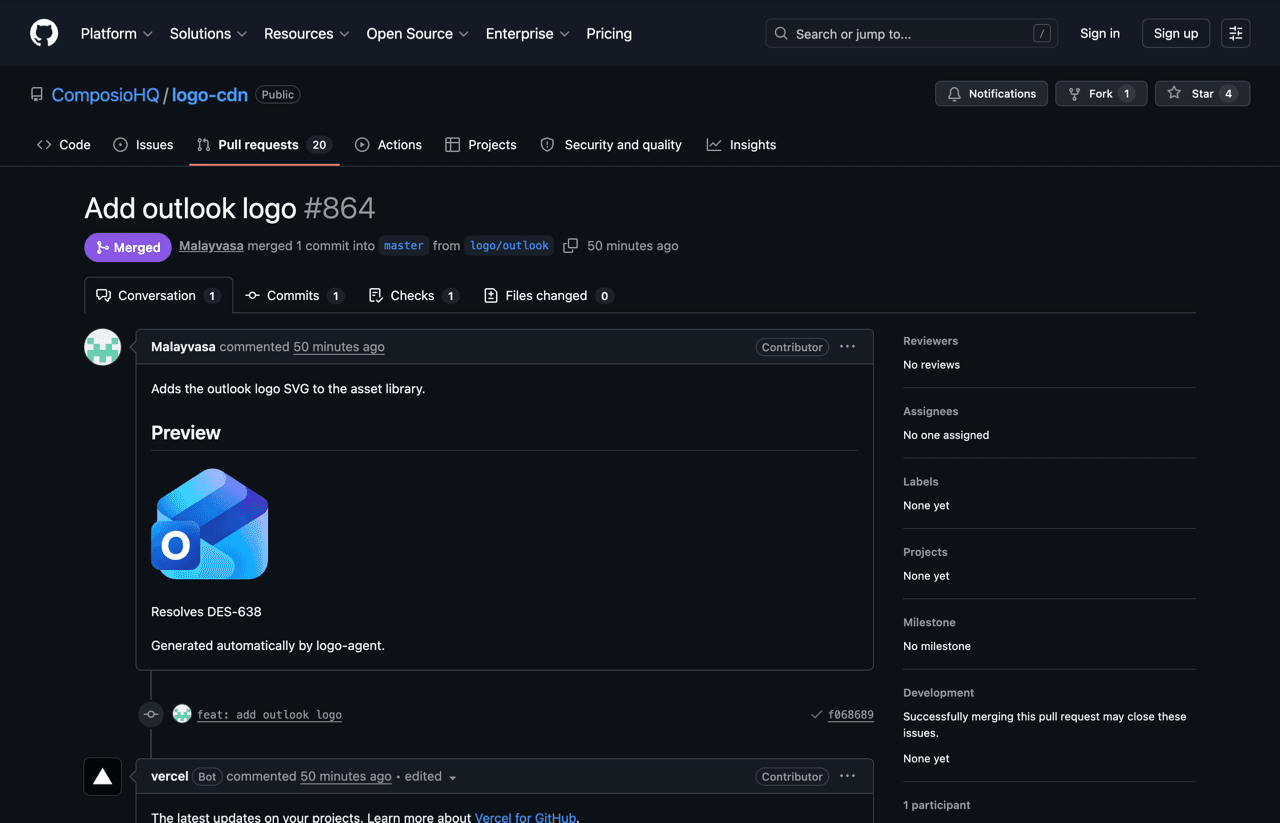The height and width of the screenshot is (823, 1280).
Task: Switch to the Code tab
Action: point(64,145)
